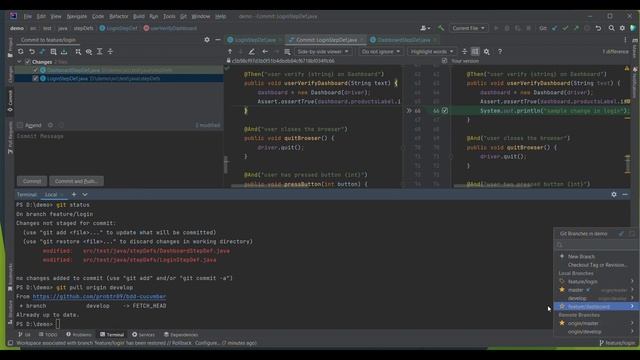The width and height of the screenshot is (640, 360).
Task: Click the Rollback icon in Commit toolbar
Action: [31, 52]
